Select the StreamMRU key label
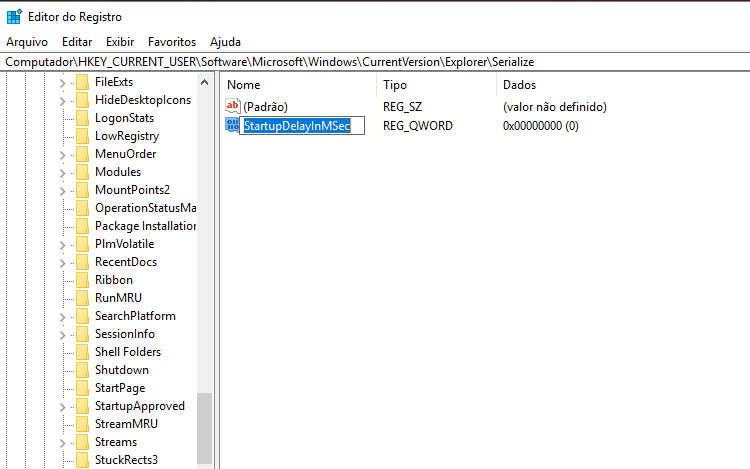 click(x=126, y=424)
